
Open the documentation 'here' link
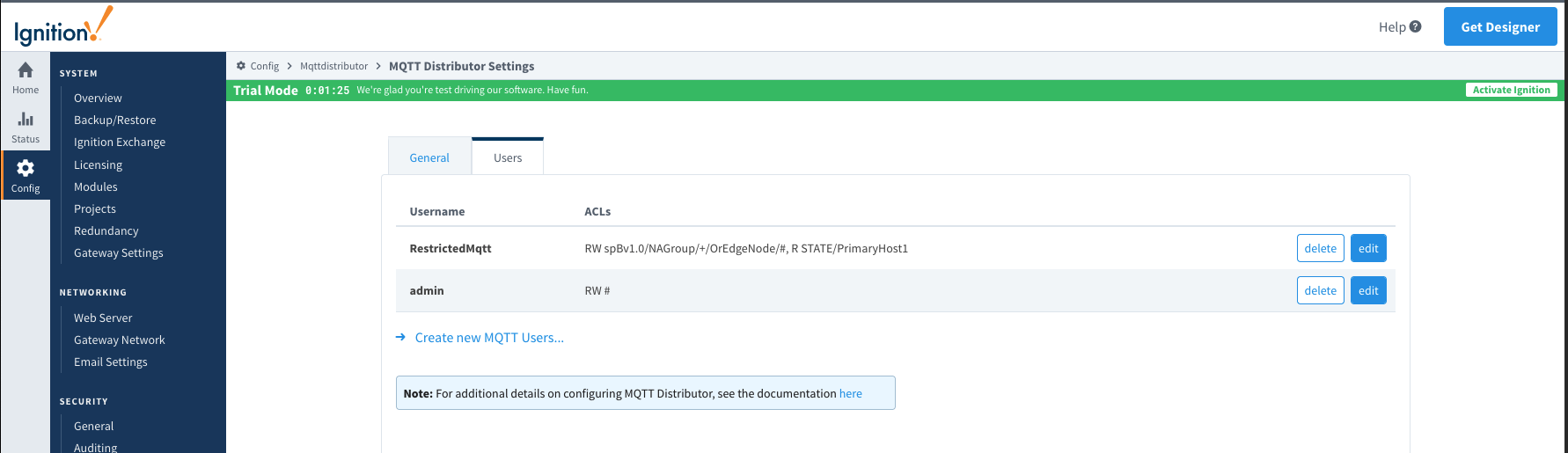tap(851, 393)
